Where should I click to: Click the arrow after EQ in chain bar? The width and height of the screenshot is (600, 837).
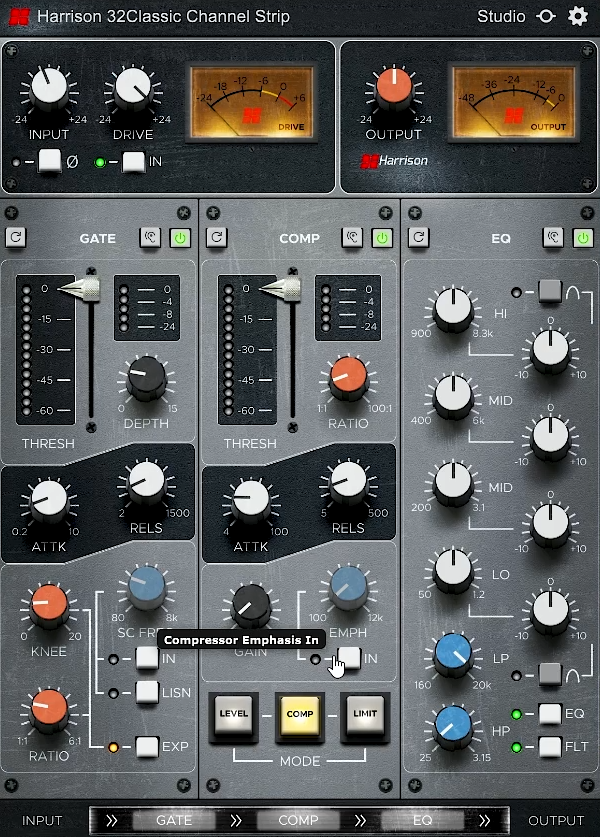(x=484, y=820)
